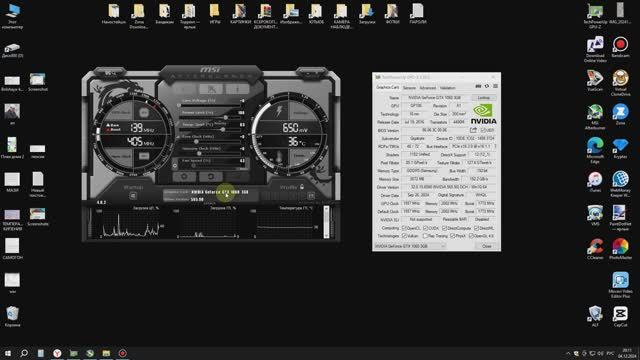The width and height of the screenshot is (640, 360).
Task: Show hidden system tray icons
Action: [x=568, y=353]
